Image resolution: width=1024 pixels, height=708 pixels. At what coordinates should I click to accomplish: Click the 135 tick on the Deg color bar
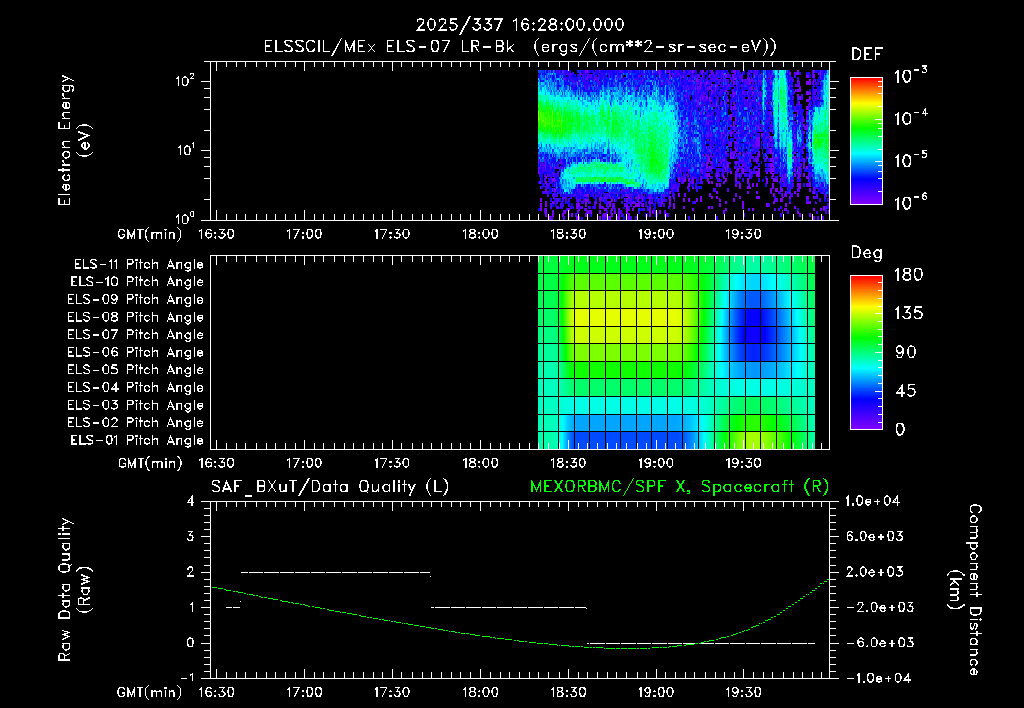tap(908, 314)
